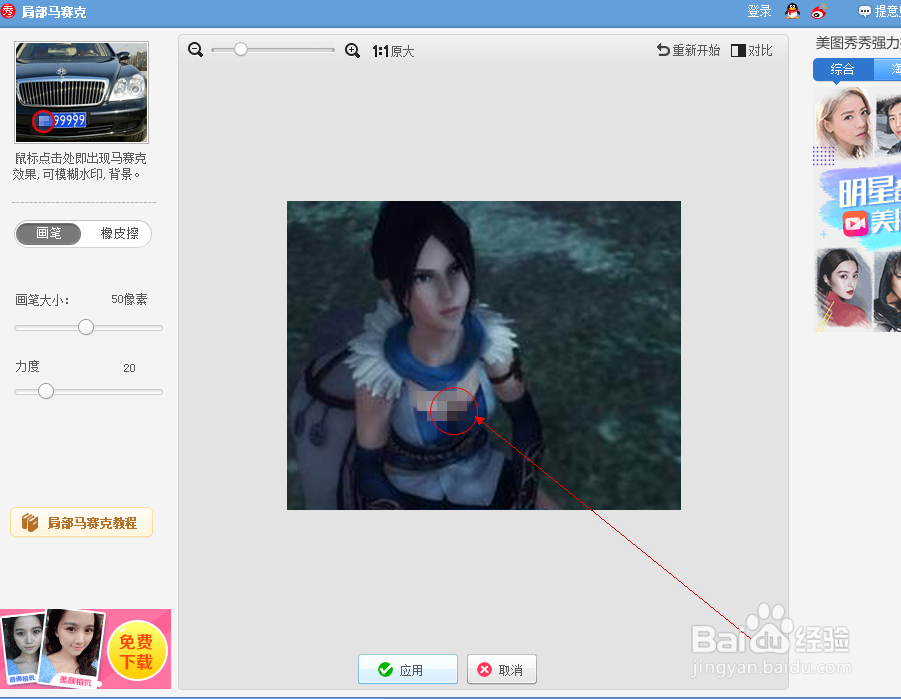Toggle the 对比 compare view
The width and height of the screenshot is (901, 699).
[x=752, y=51]
